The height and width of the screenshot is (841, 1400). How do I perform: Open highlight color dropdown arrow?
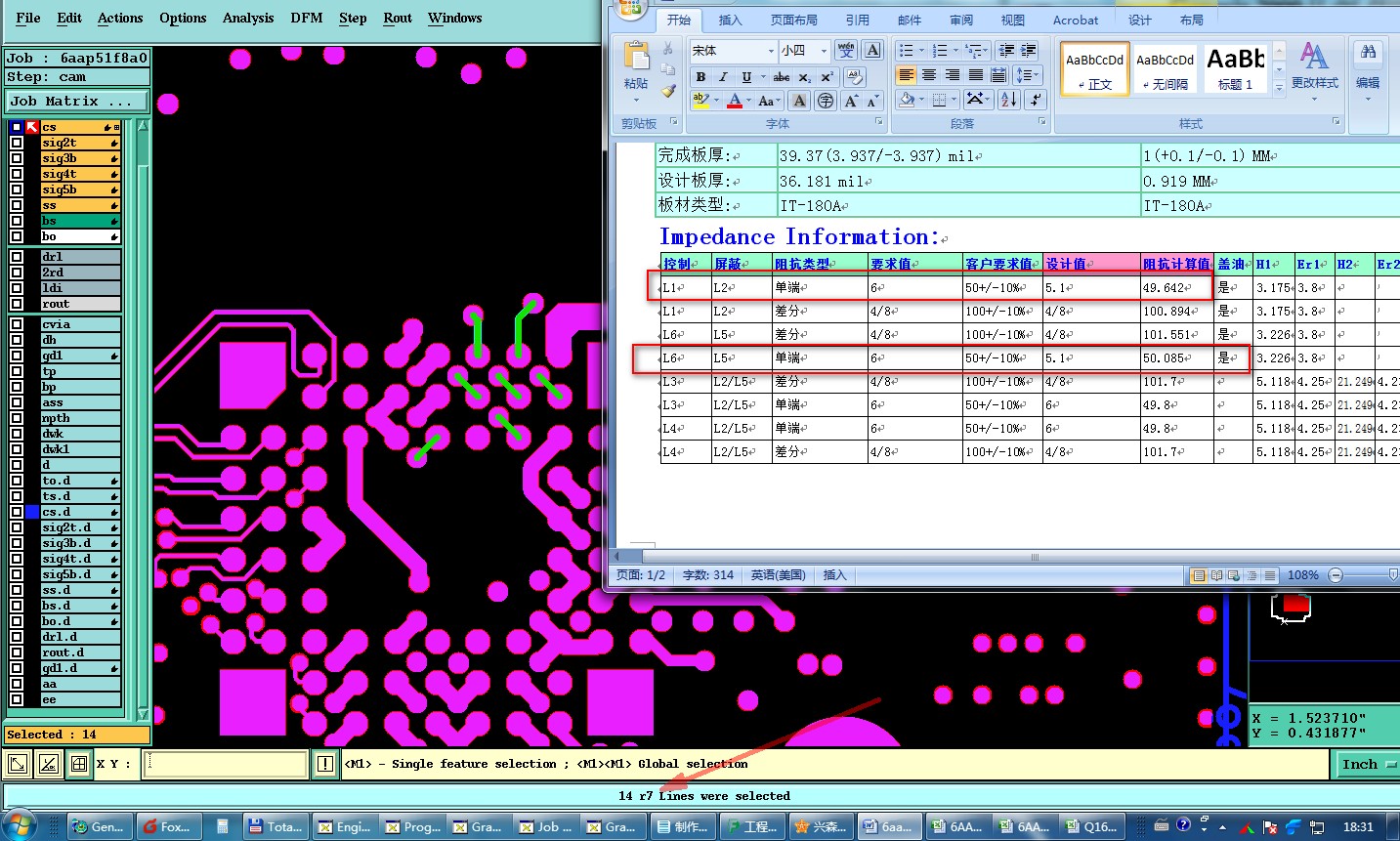coord(716,101)
